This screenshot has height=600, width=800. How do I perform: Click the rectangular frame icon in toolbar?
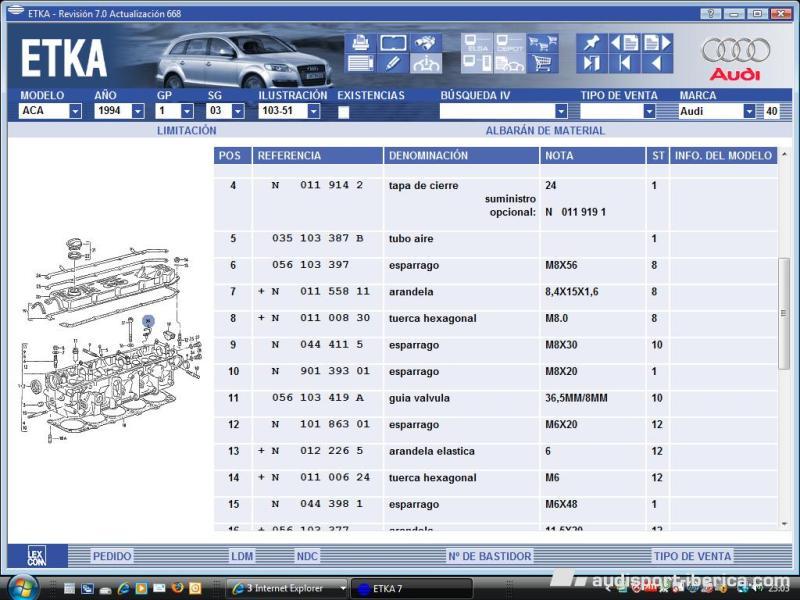click(x=393, y=43)
